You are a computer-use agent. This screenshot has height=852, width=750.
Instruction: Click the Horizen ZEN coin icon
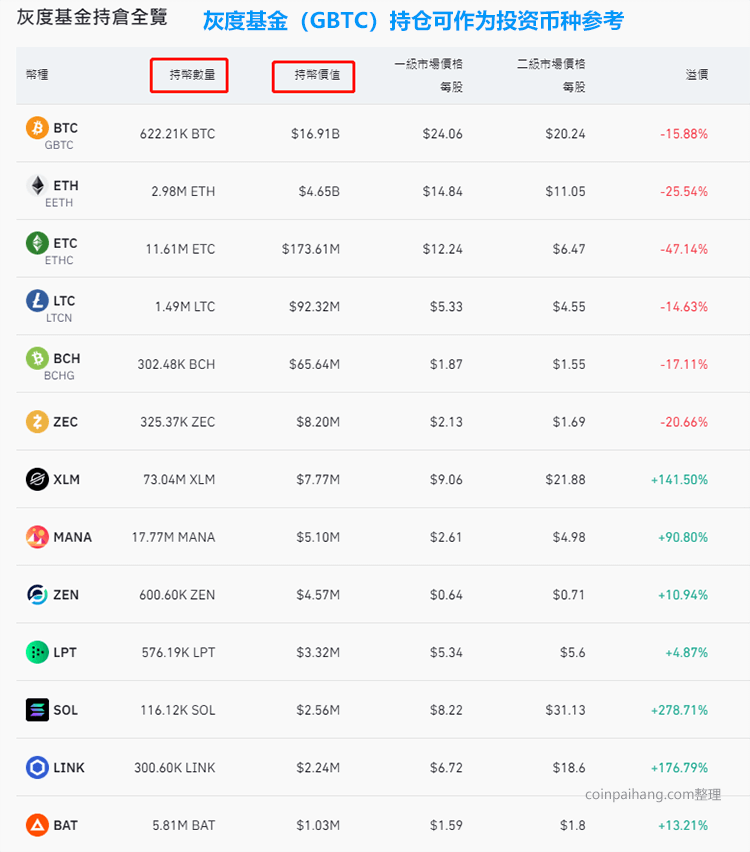click(37, 594)
